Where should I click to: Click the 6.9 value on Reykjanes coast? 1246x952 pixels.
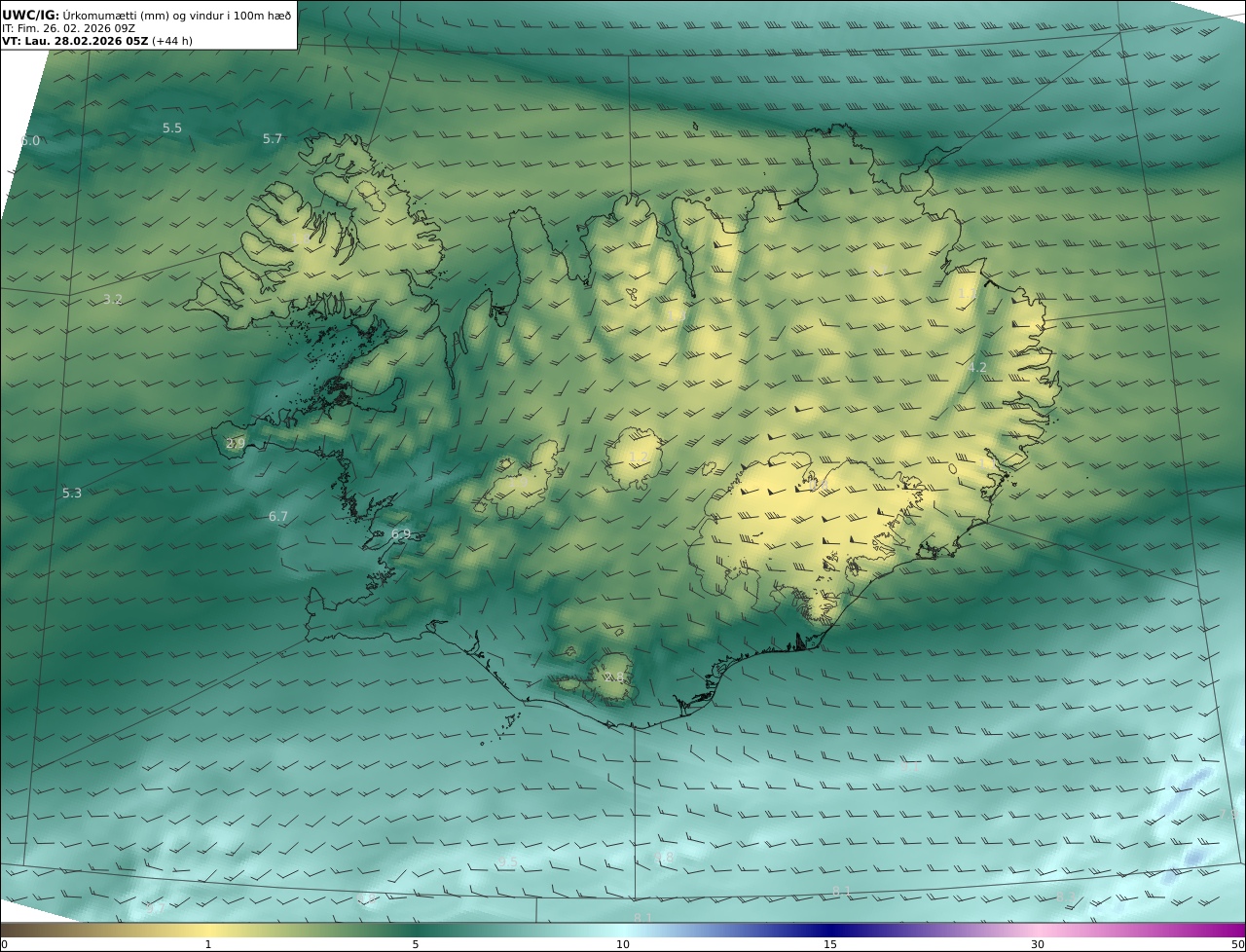point(401,534)
